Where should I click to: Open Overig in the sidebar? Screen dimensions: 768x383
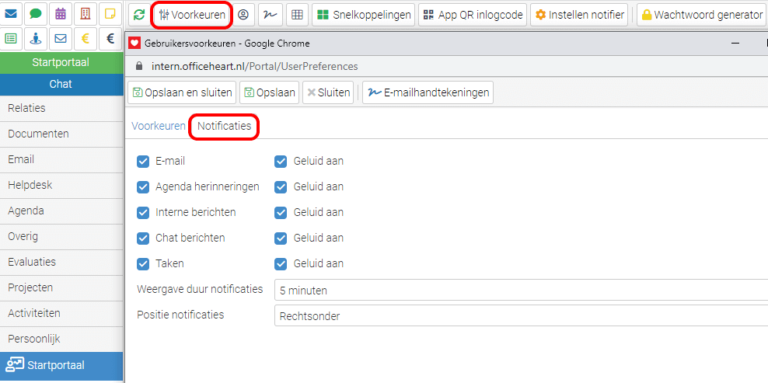click(61, 237)
